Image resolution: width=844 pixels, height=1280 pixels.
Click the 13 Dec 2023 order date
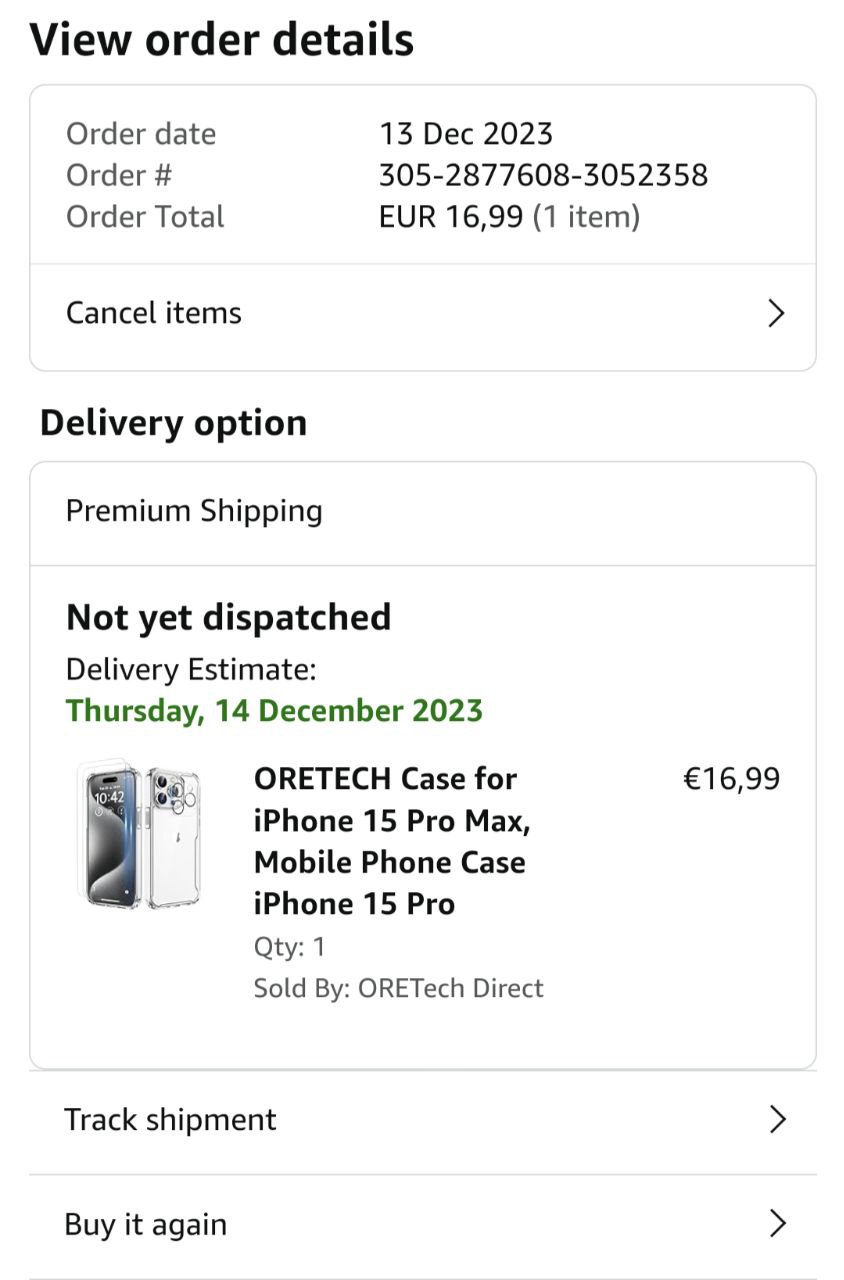pos(465,134)
